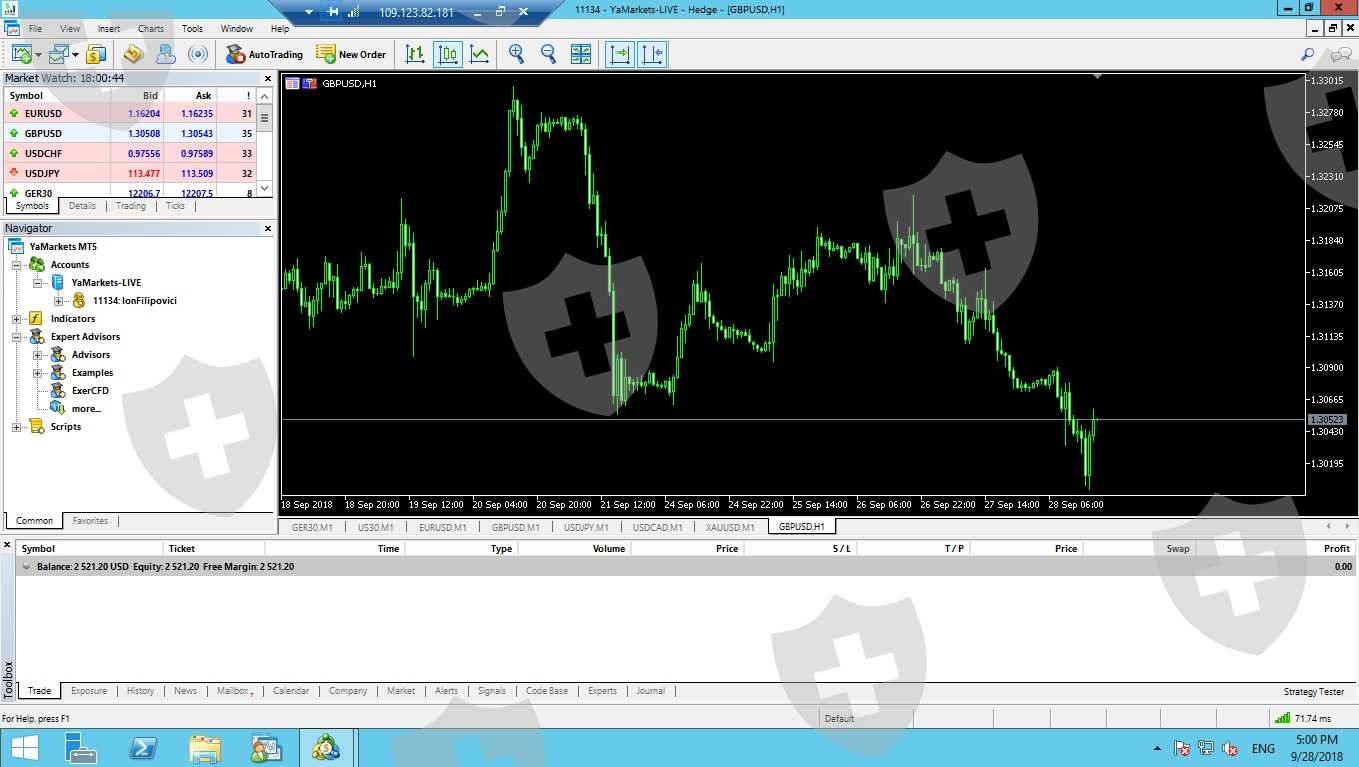Open File Explorer from taskbar
The image size is (1359, 767).
coord(205,748)
